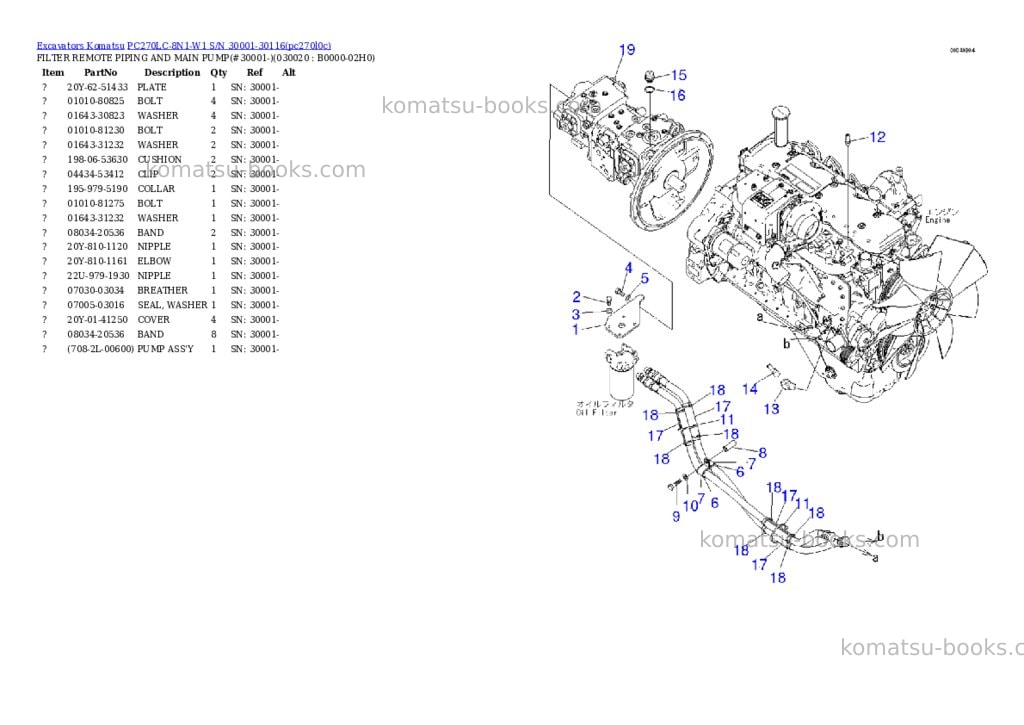
Task: Open the PC270LC-8N1-W1 S/N 30001-30116 link
Action: click(x=229, y=46)
